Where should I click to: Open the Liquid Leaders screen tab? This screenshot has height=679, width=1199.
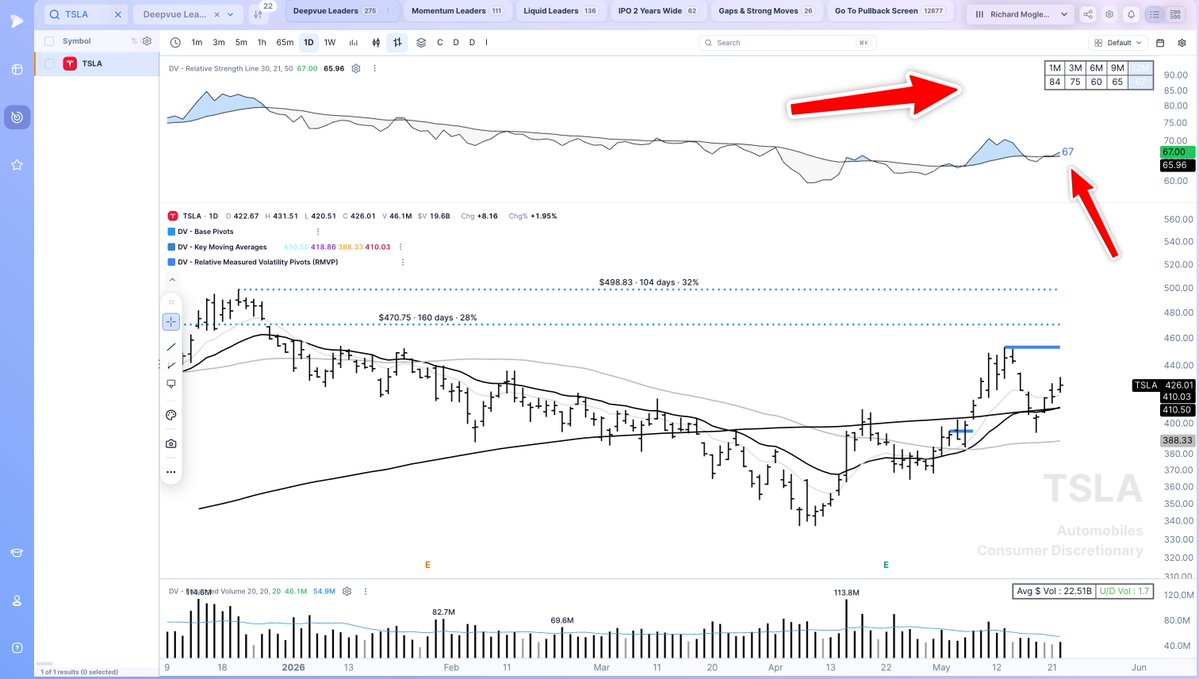560,11
